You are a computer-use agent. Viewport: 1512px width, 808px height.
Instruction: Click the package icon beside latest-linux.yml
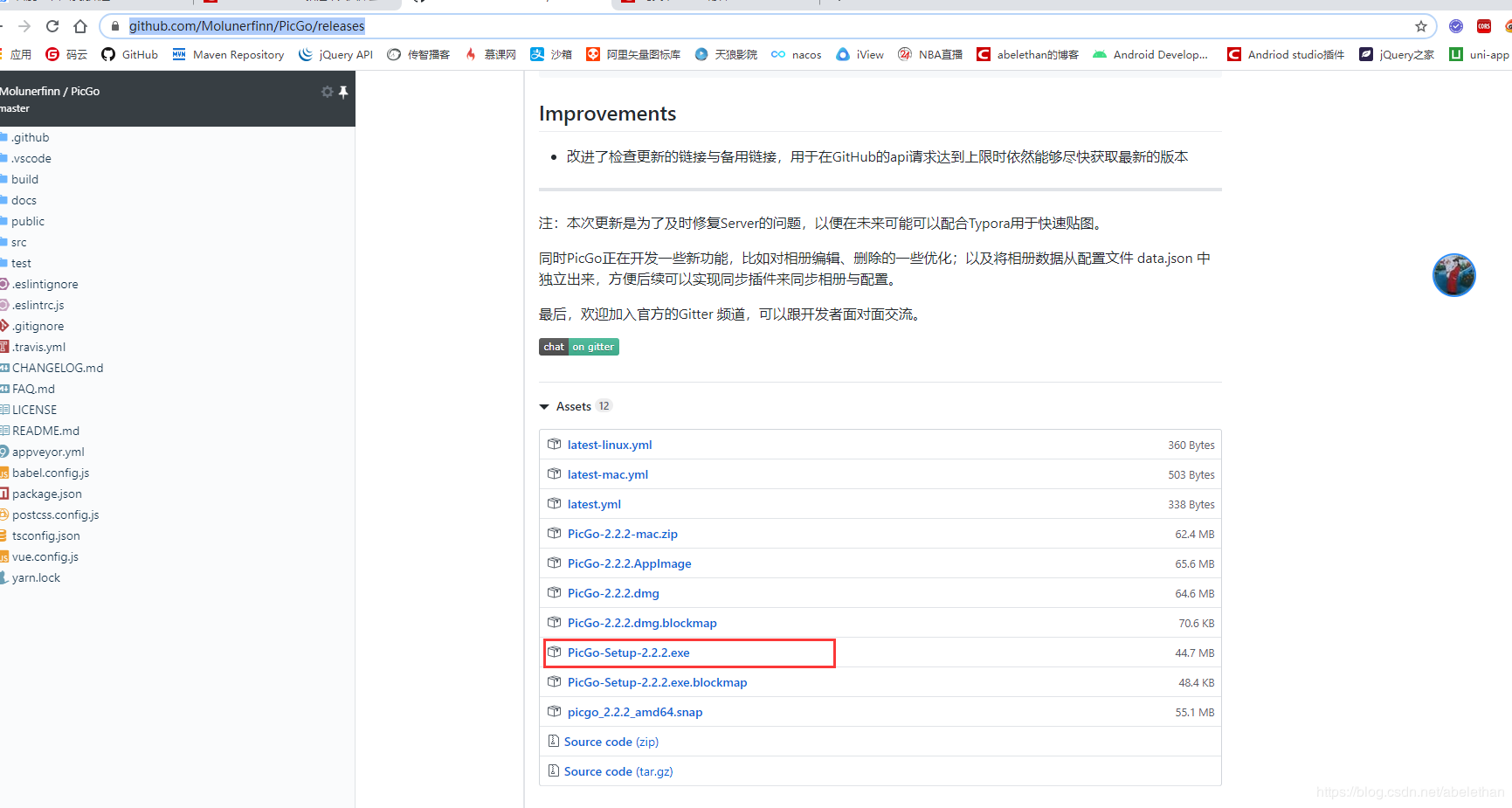[554, 444]
